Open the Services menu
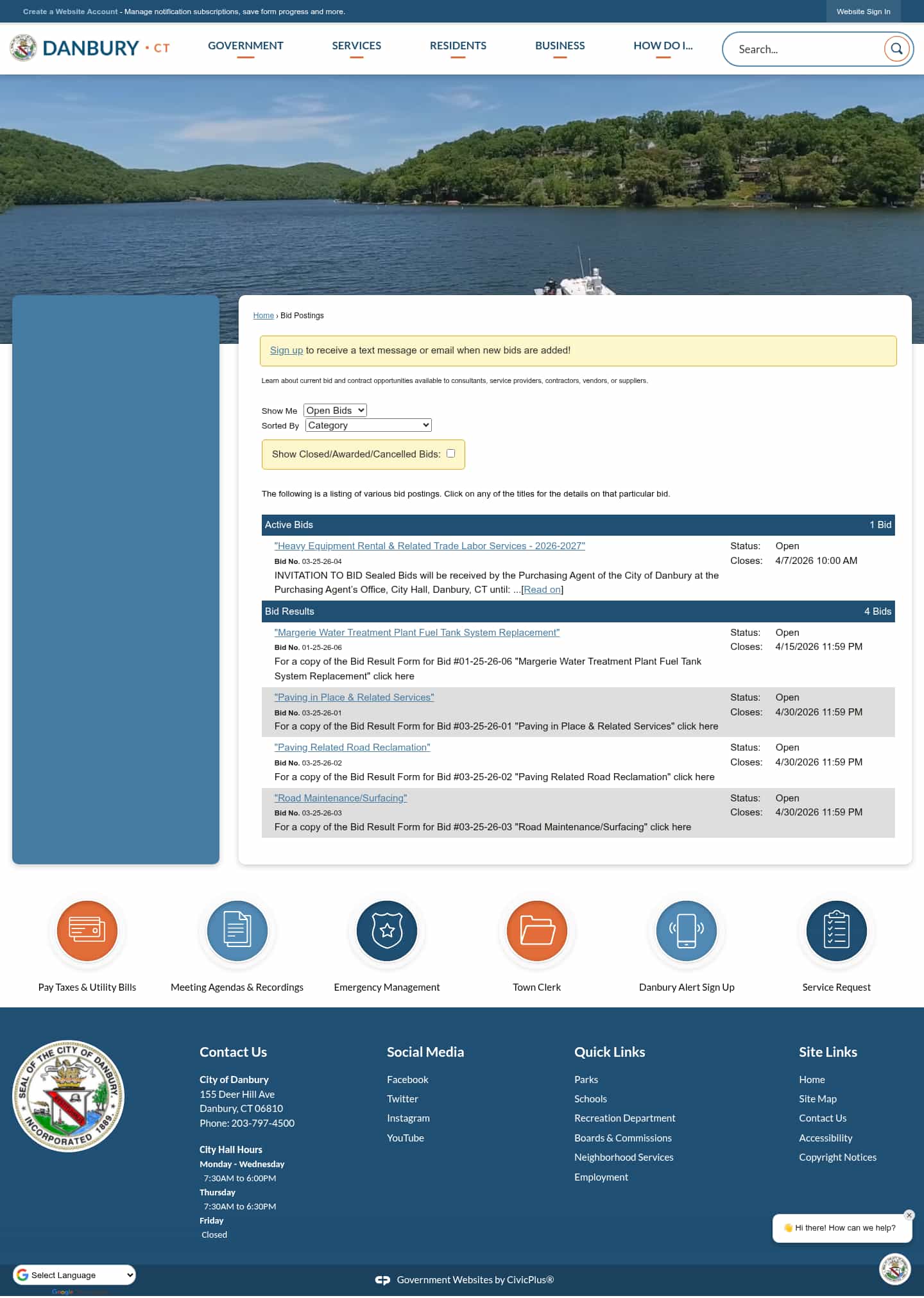Image resolution: width=924 pixels, height=1298 pixels. click(x=357, y=46)
